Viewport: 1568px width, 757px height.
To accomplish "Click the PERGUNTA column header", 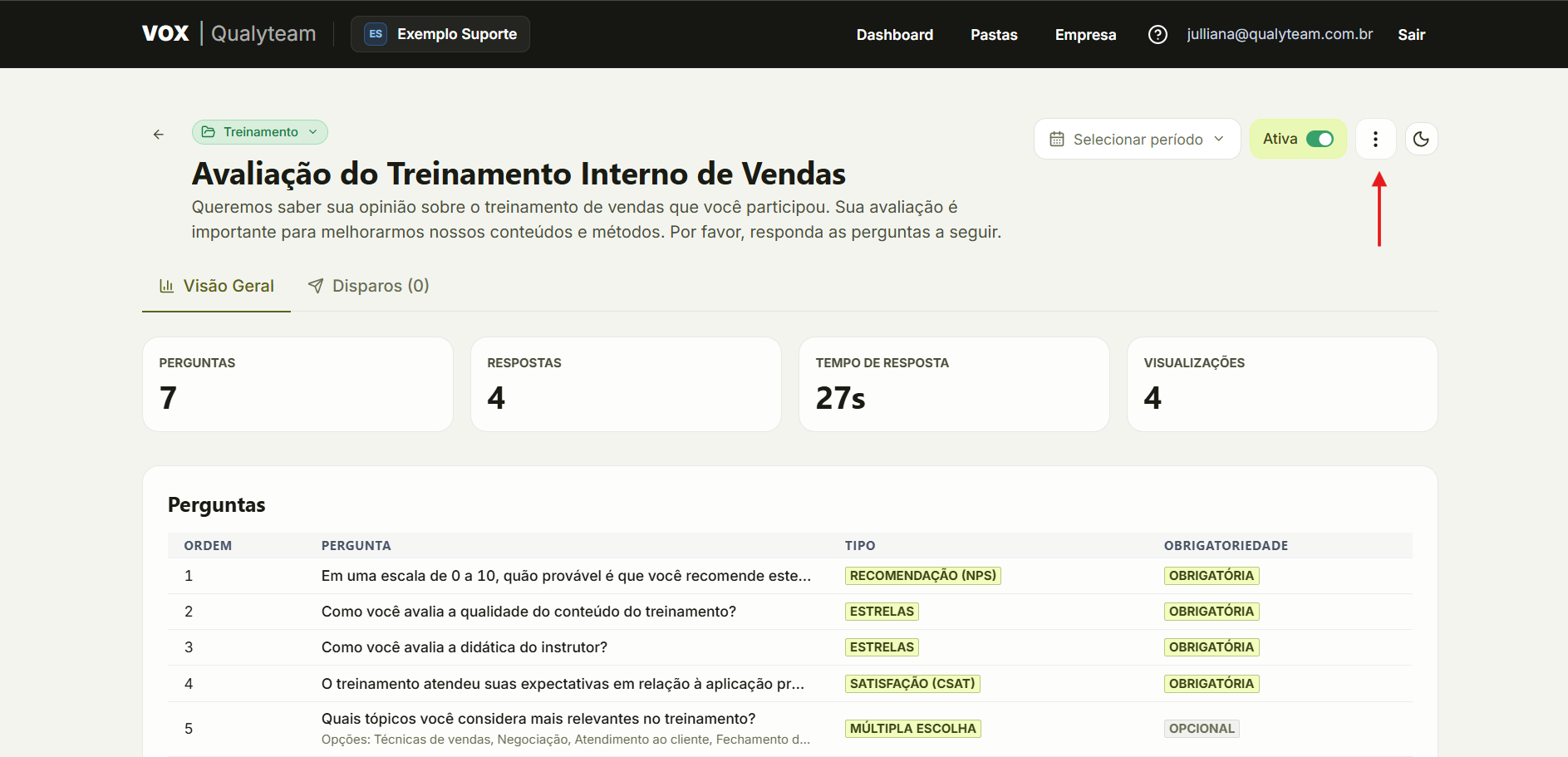I will [x=356, y=546].
